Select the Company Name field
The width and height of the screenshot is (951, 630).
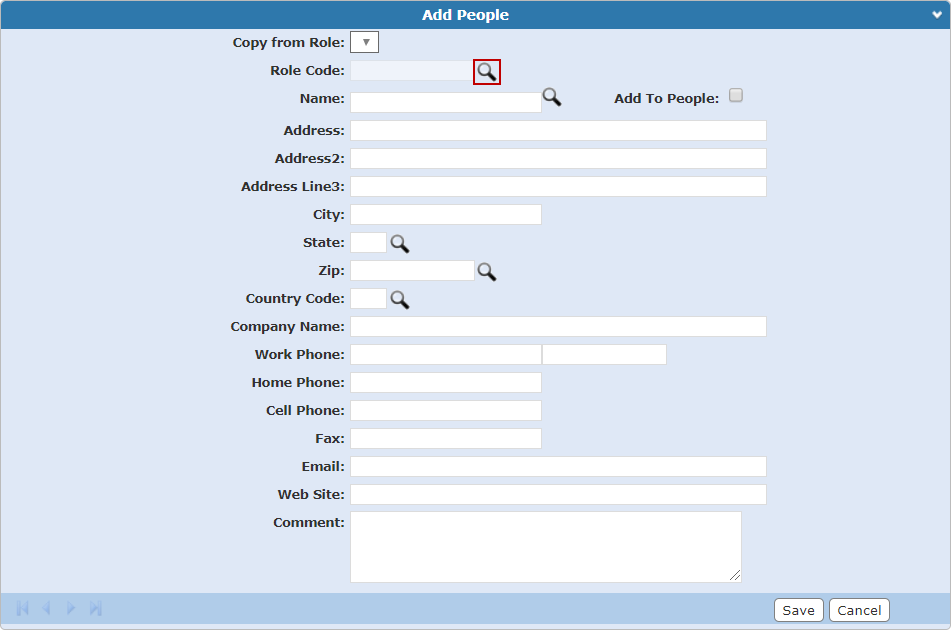pos(558,327)
